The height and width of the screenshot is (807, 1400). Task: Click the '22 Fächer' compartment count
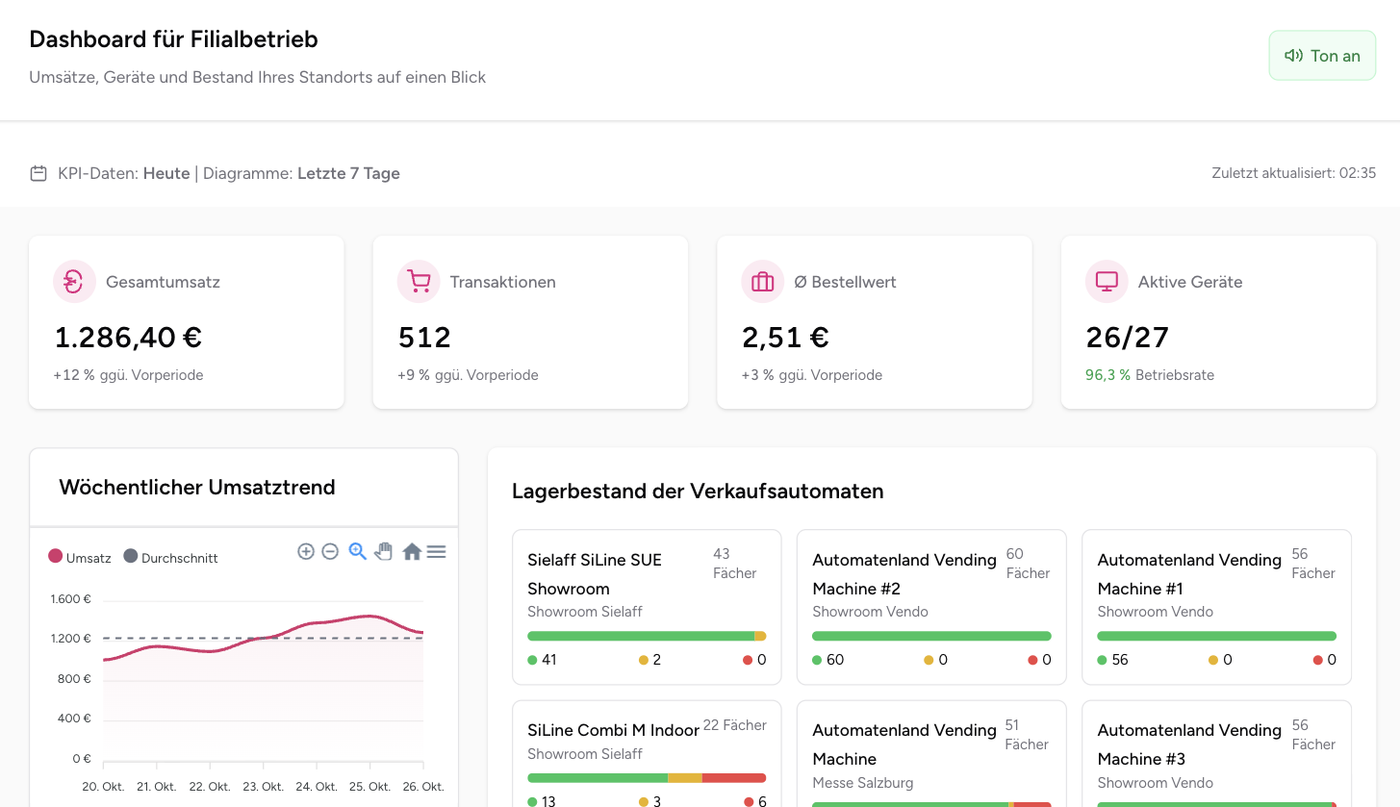pos(735,725)
